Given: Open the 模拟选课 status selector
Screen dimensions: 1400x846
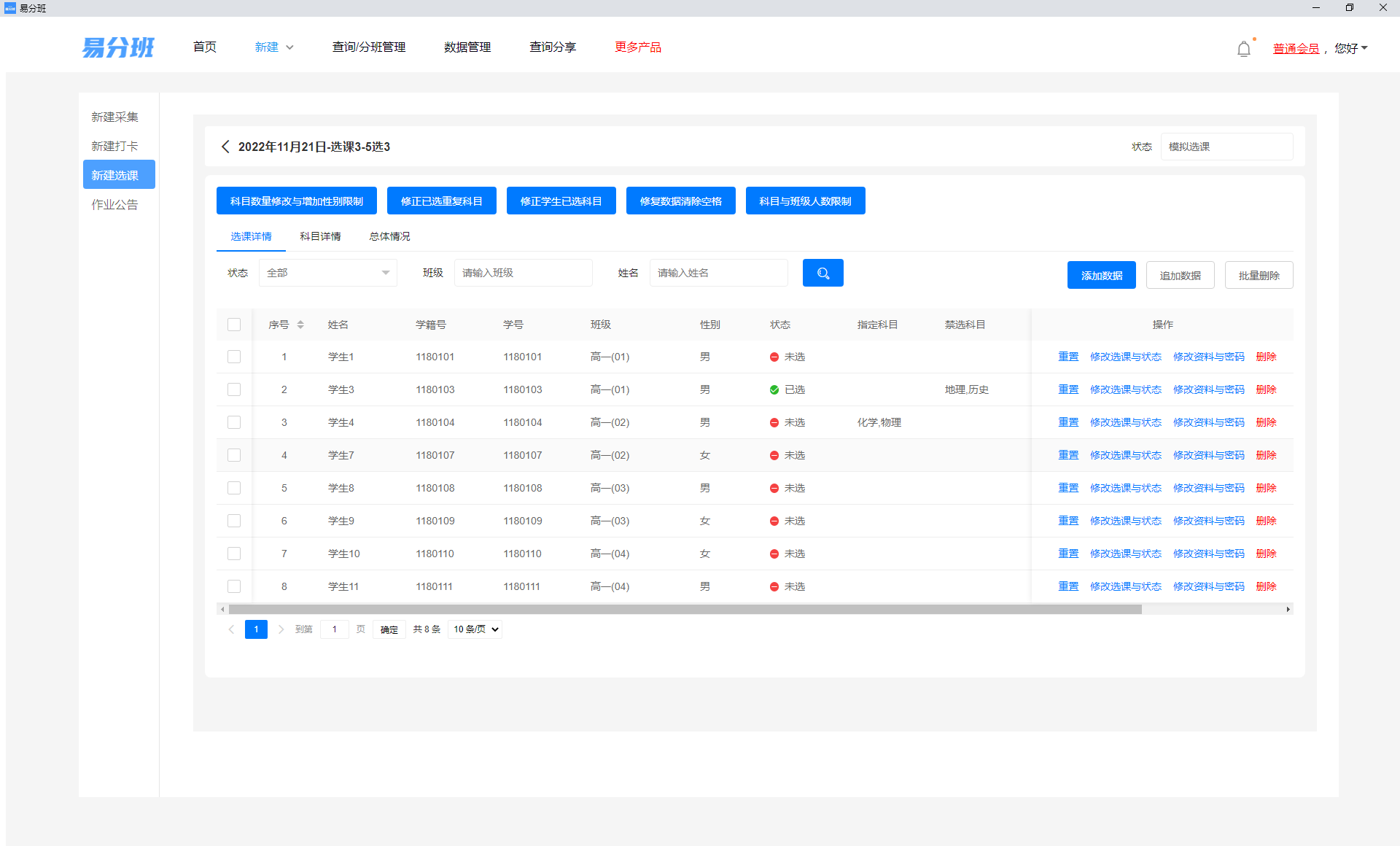Looking at the screenshot, I should pyautogui.click(x=1226, y=147).
